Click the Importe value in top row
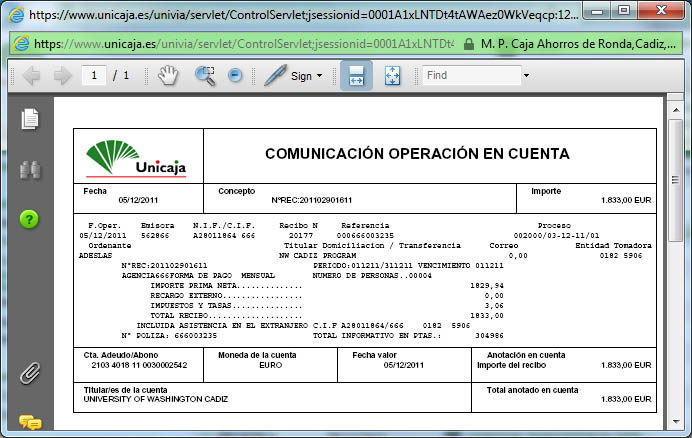This screenshot has width=692, height=438. point(626,200)
